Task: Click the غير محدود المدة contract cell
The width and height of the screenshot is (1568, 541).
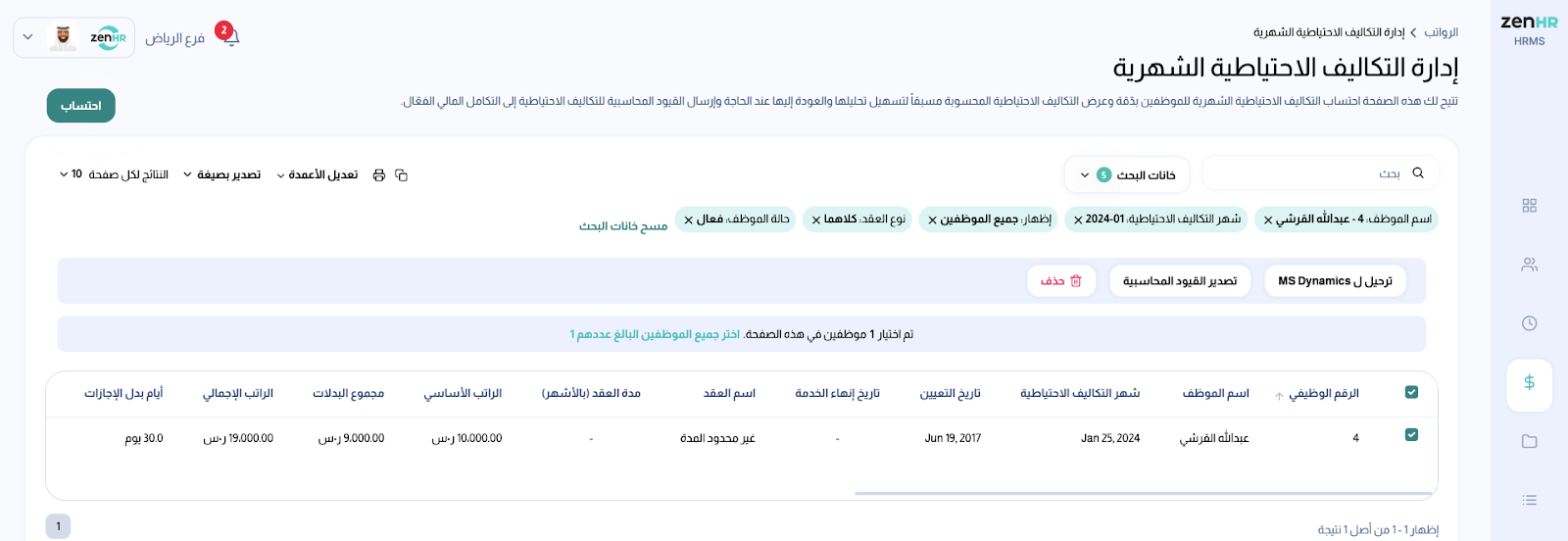Action: pos(717,438)
